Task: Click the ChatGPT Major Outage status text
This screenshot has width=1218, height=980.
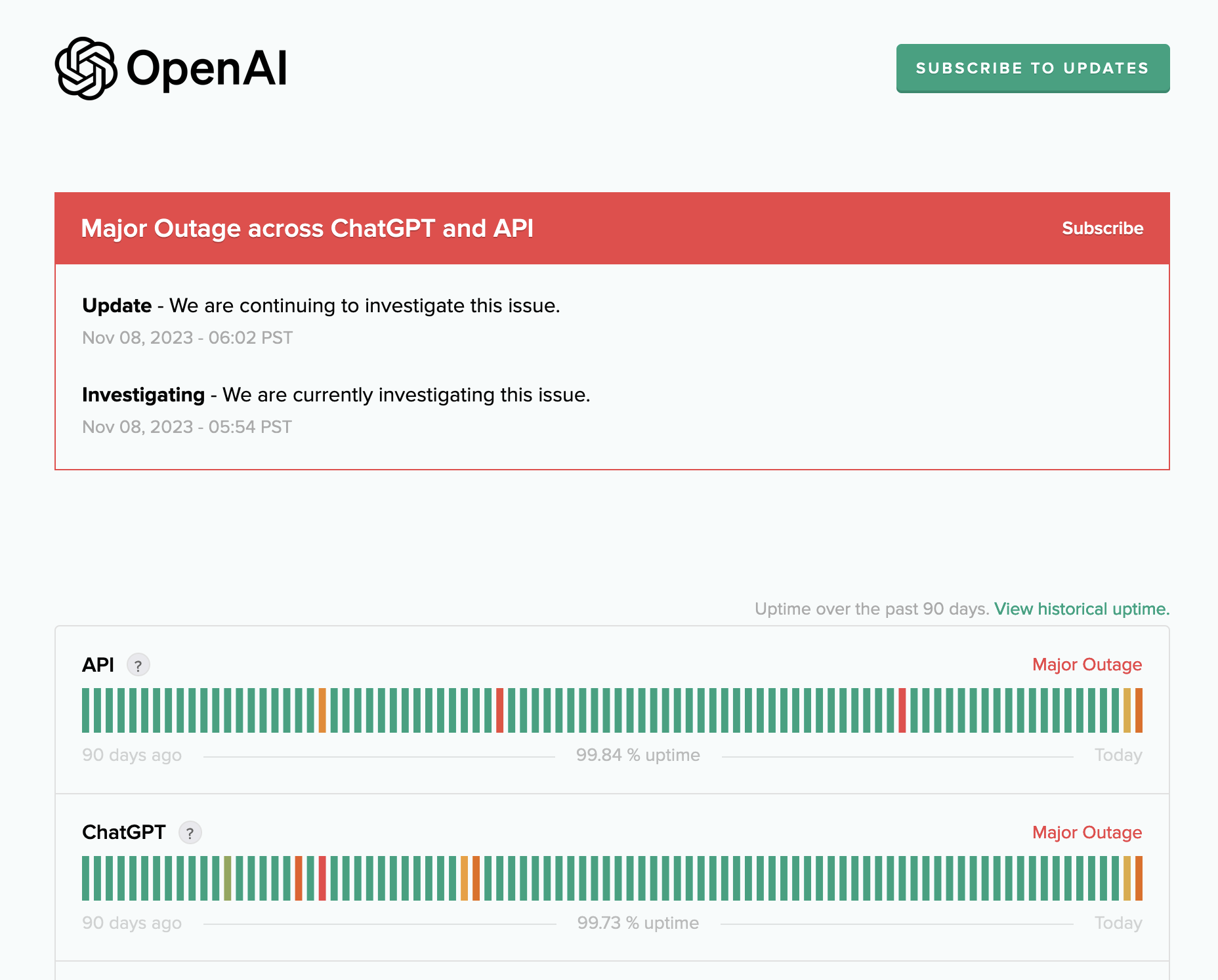Action: click(x=1087, y=832)
